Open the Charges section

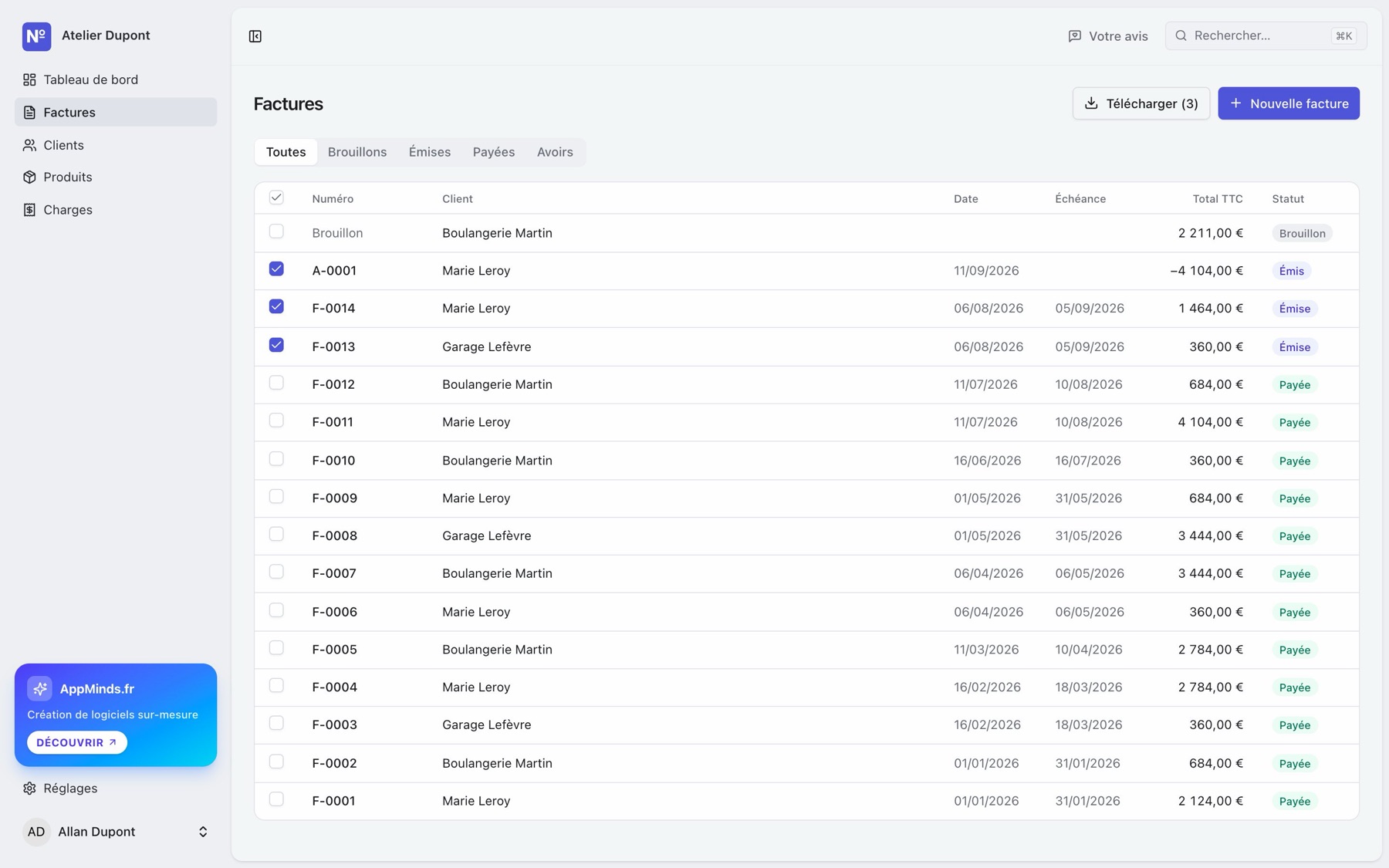pyautogui.click(x=116, y=210)
